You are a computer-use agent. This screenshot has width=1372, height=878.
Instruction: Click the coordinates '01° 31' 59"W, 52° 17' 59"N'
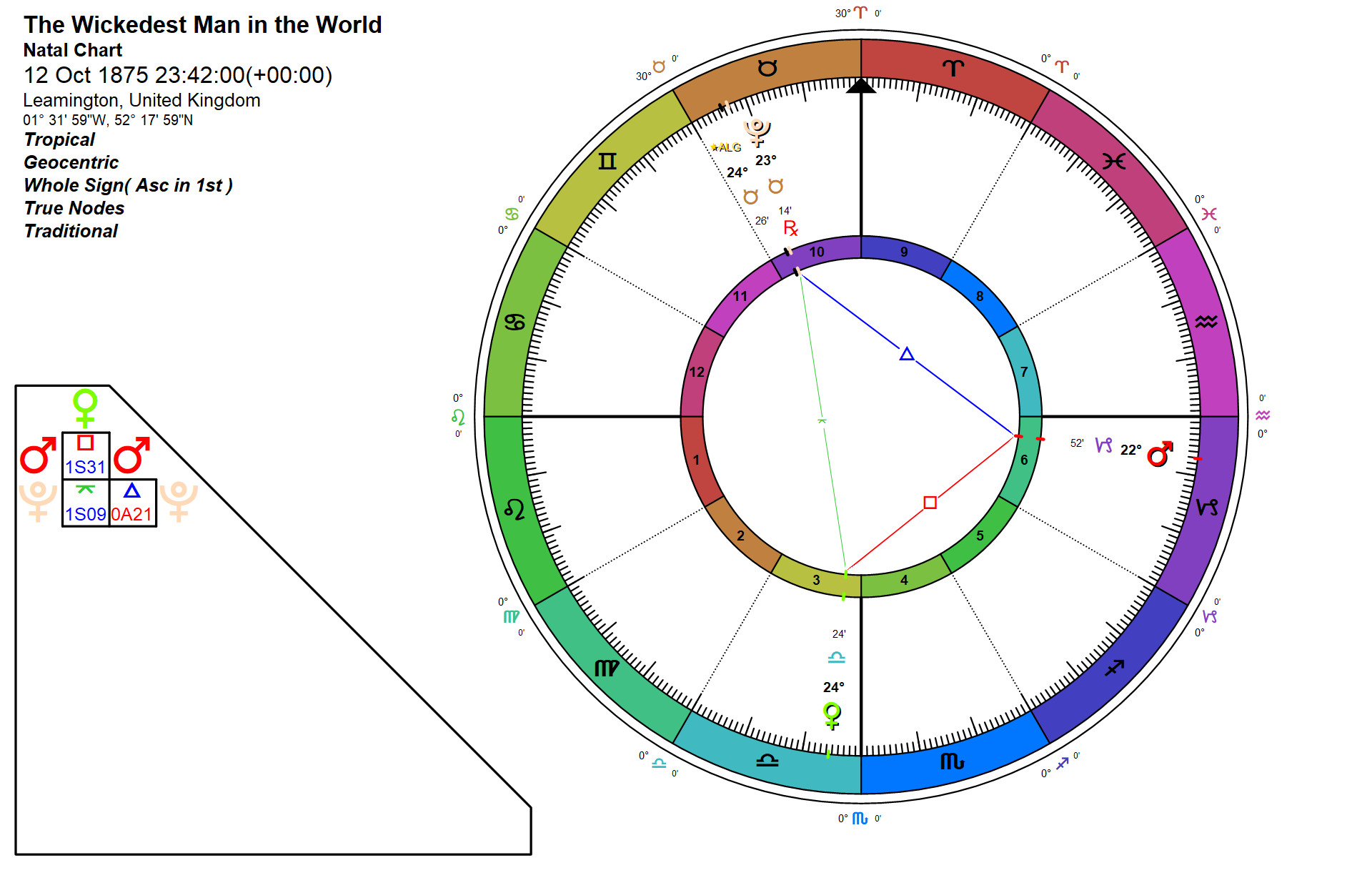(x=108, y=120)
